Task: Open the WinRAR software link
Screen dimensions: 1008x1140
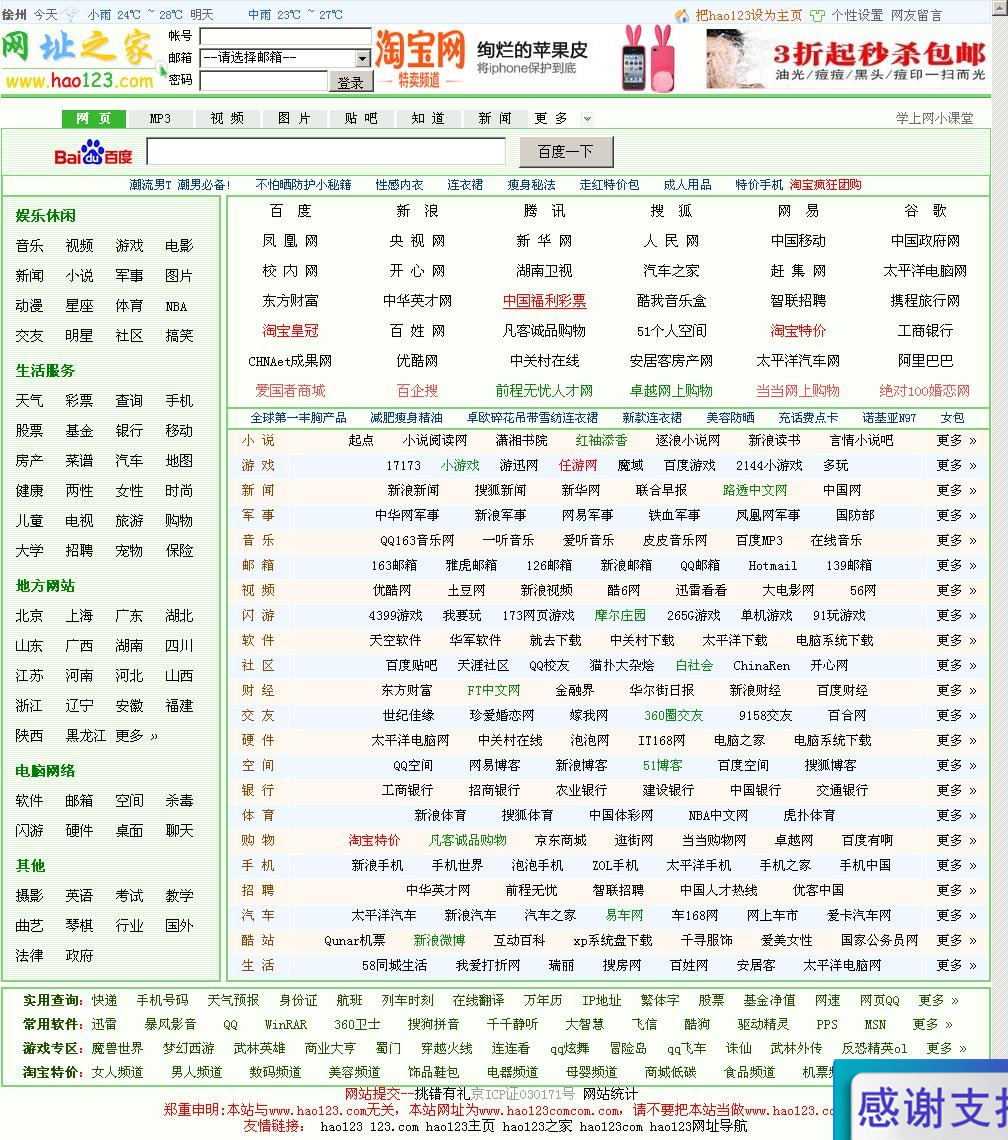Action: coord(286,1024)
